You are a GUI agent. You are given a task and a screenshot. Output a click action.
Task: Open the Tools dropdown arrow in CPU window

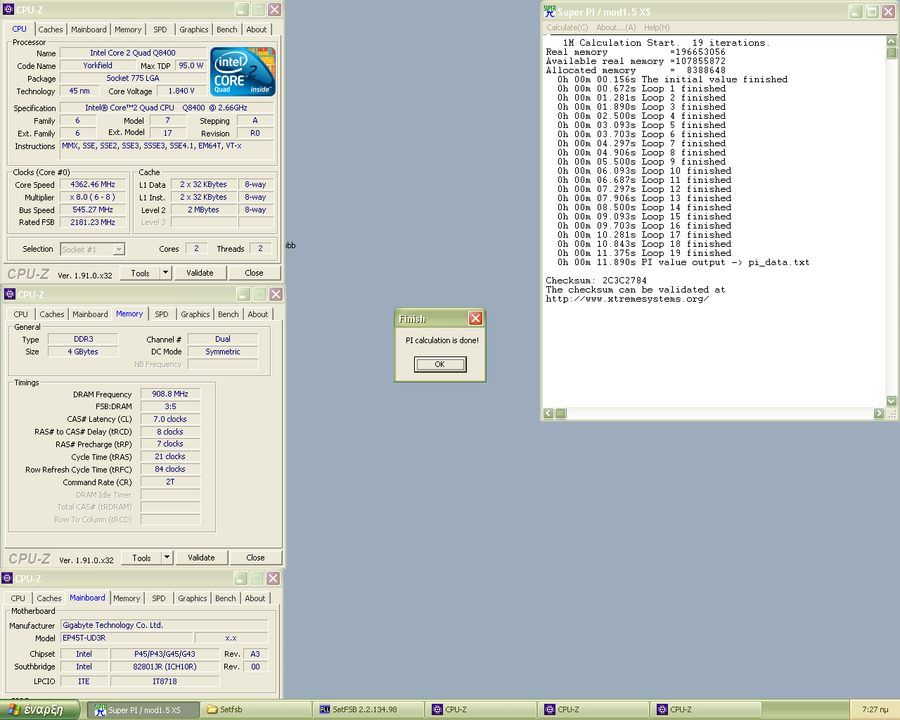click(x=165, y=273)
